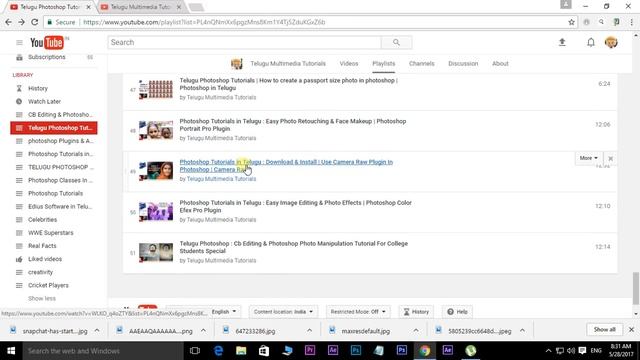
Task: Open the passport size photo tutorial
Action: pyautogui.click(x=289, y=84)
